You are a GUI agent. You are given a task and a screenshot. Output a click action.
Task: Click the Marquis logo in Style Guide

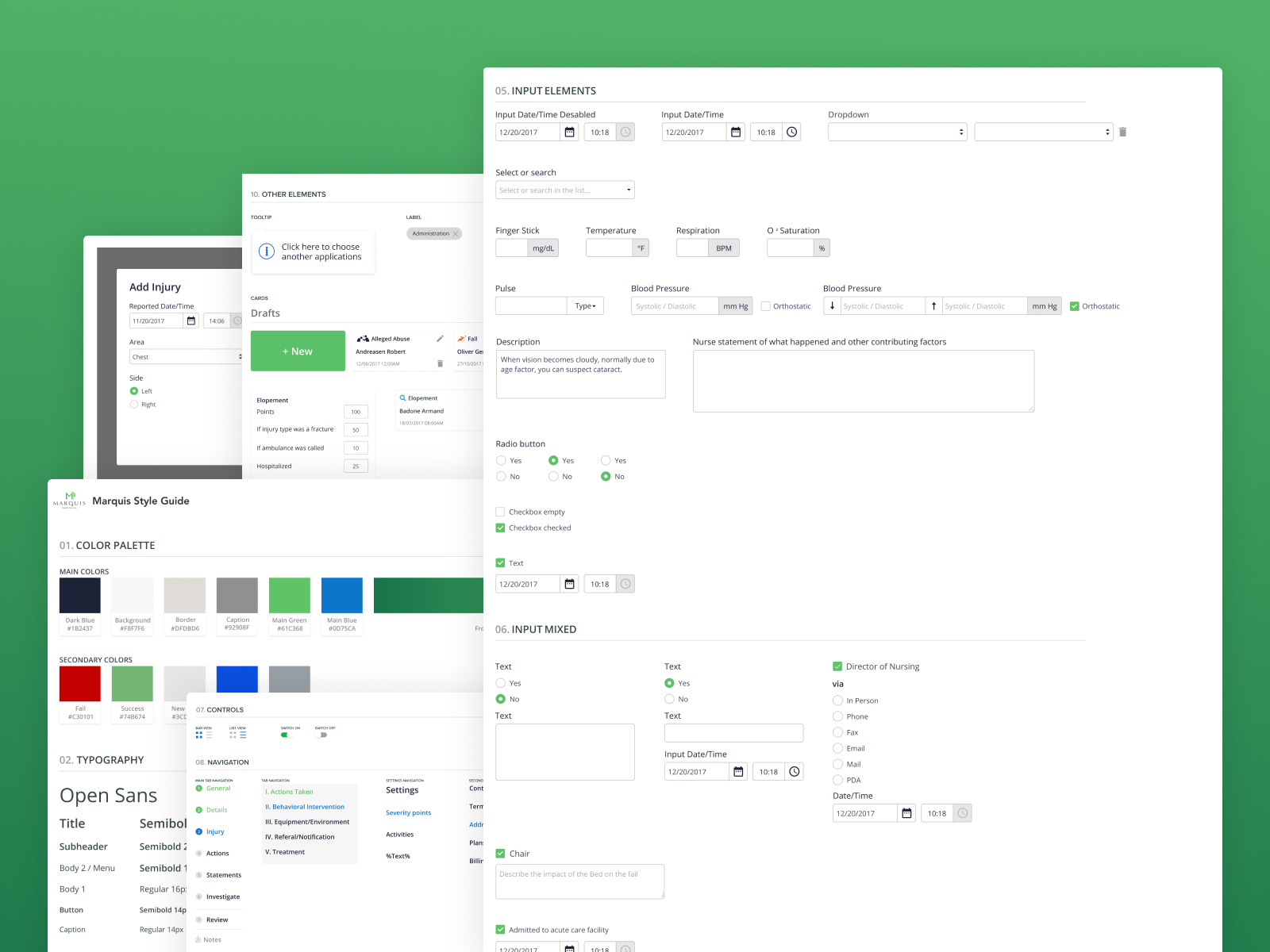70,500
